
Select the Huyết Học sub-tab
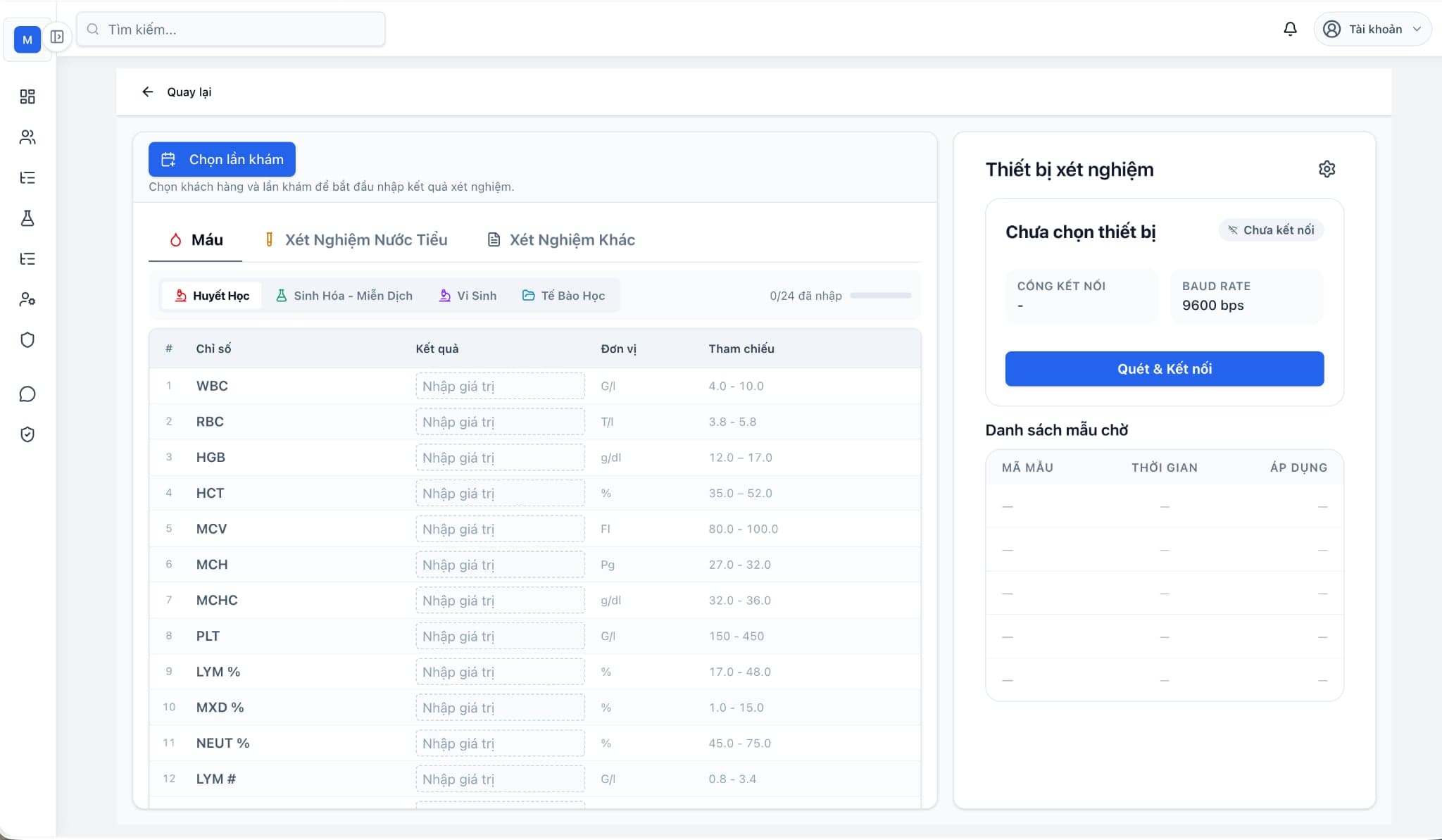(211, 296)
